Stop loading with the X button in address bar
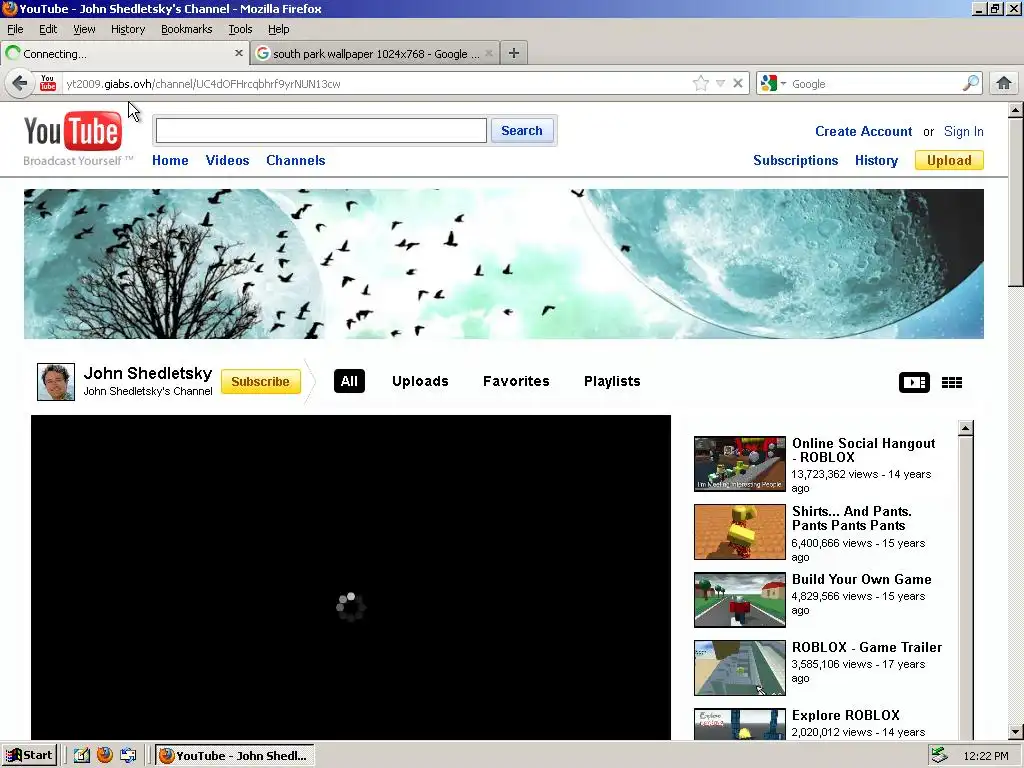 pos(738,84)
